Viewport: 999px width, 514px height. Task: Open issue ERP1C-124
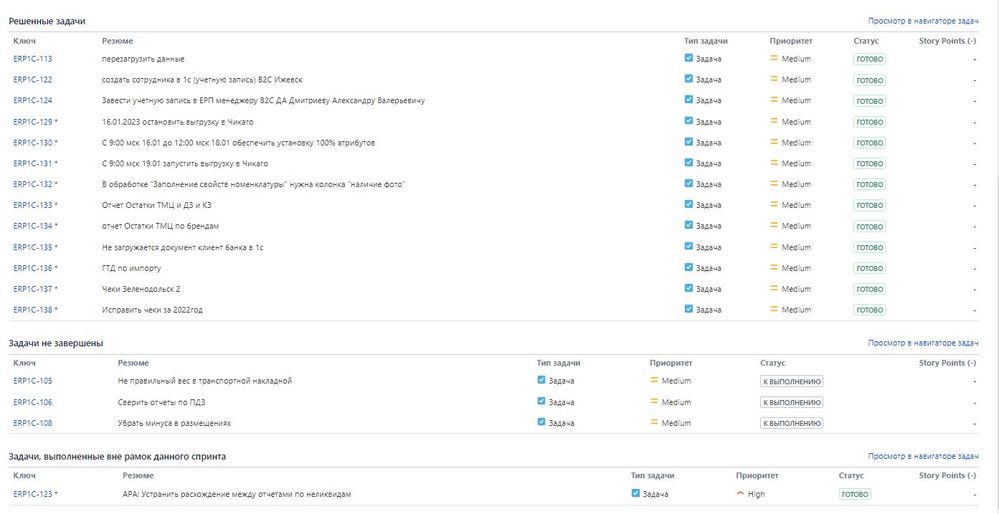point(32,101)
